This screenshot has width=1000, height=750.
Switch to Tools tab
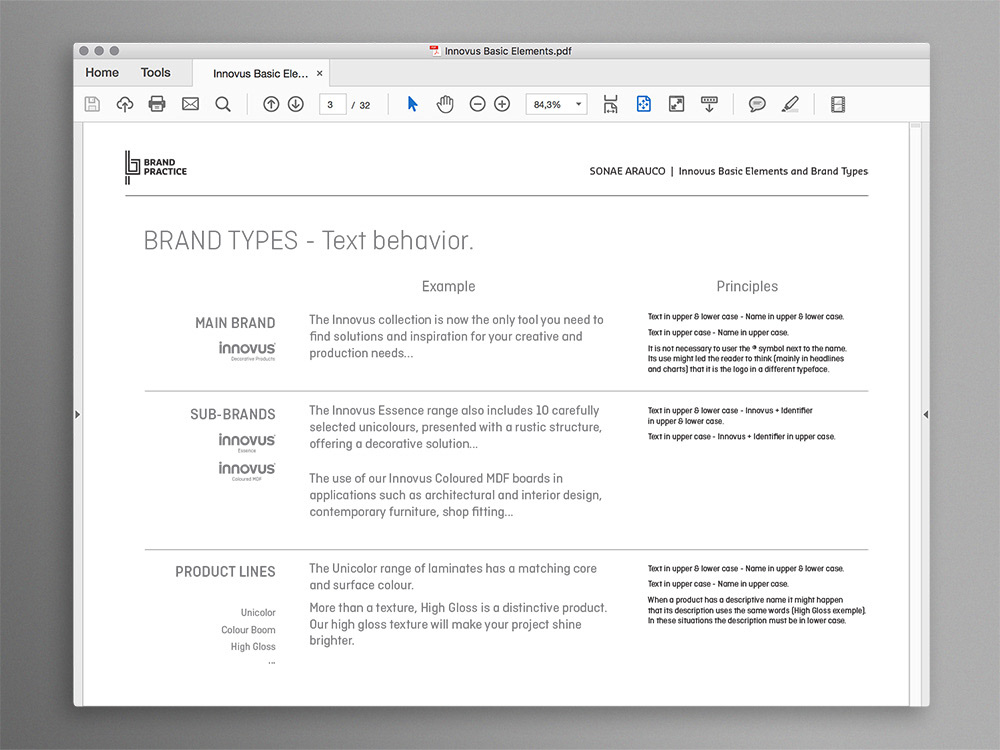click(x=156, y=73)
